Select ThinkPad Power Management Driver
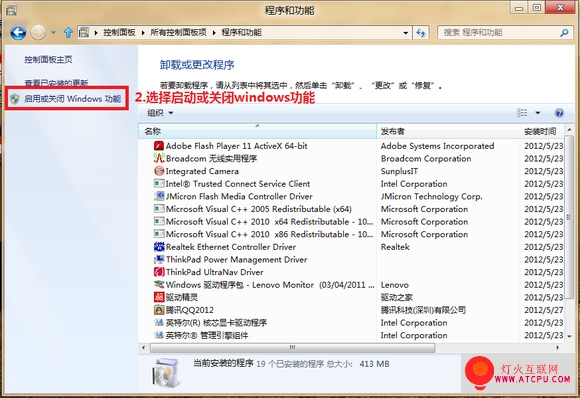This screenshot has width=580, height=398. pos(236,259)
